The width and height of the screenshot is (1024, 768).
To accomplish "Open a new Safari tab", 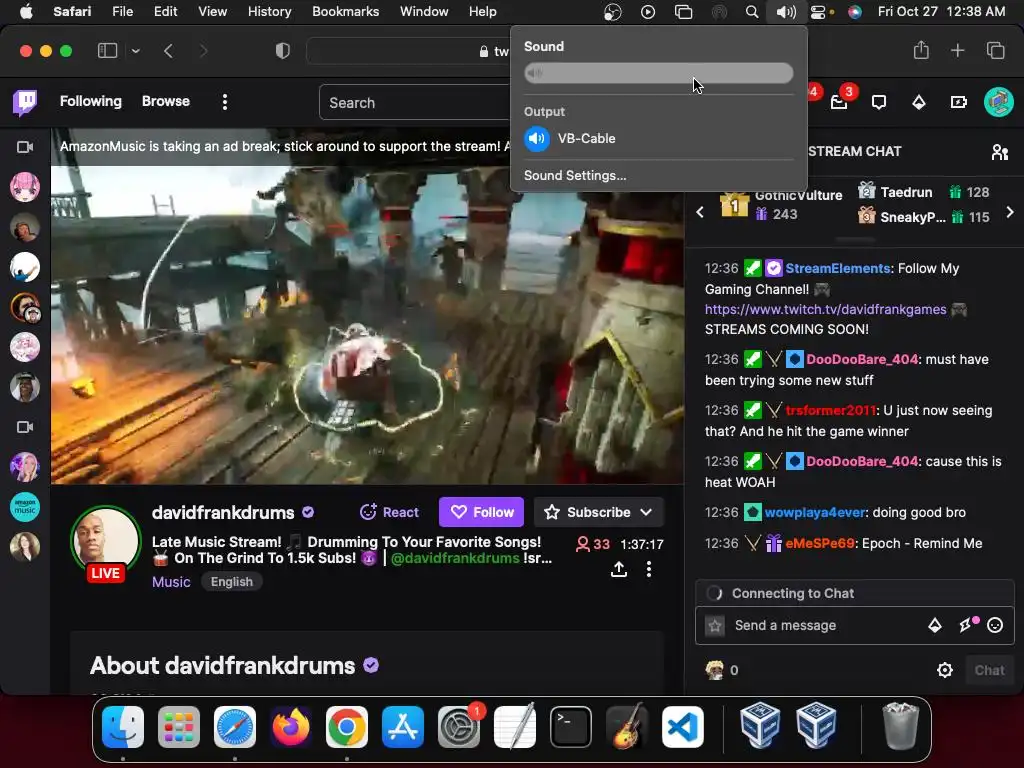I will [957, 50].
